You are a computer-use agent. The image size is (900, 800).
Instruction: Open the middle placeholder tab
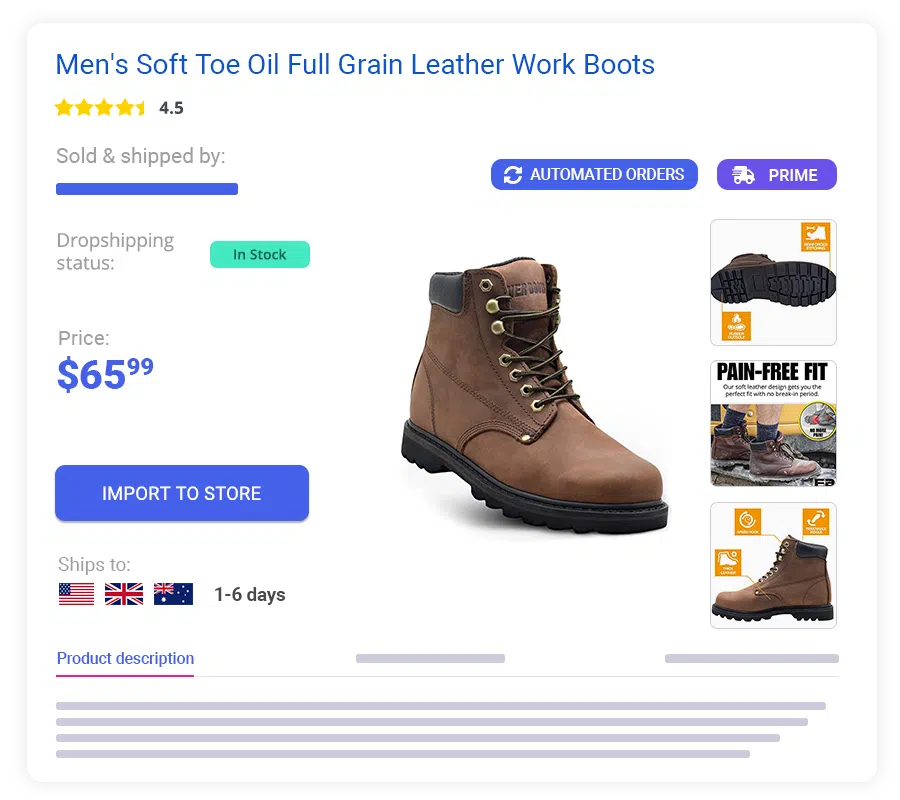[430, 658]
